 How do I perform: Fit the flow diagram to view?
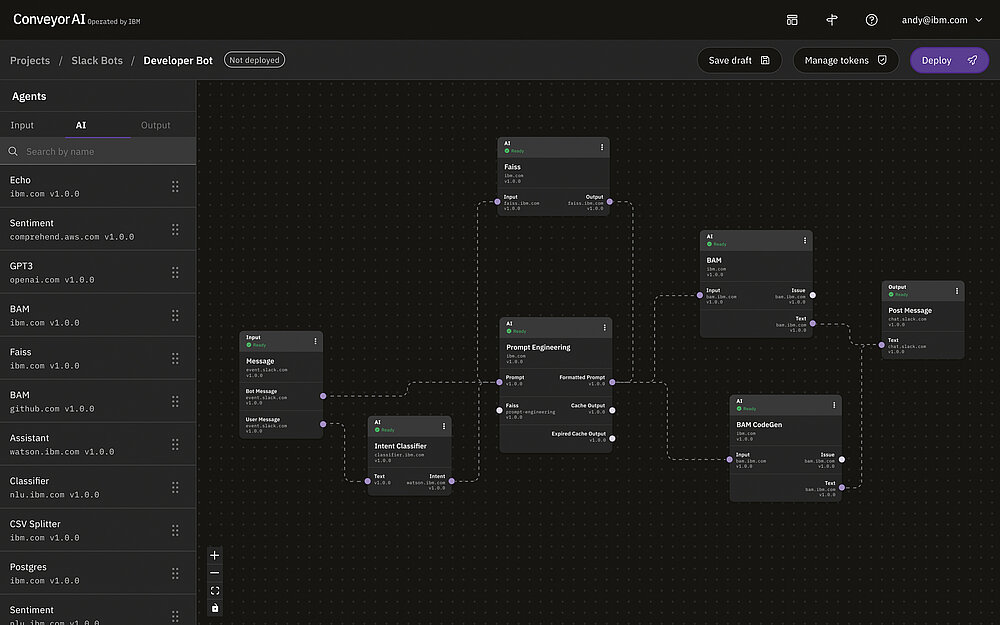tap(215, 590)
